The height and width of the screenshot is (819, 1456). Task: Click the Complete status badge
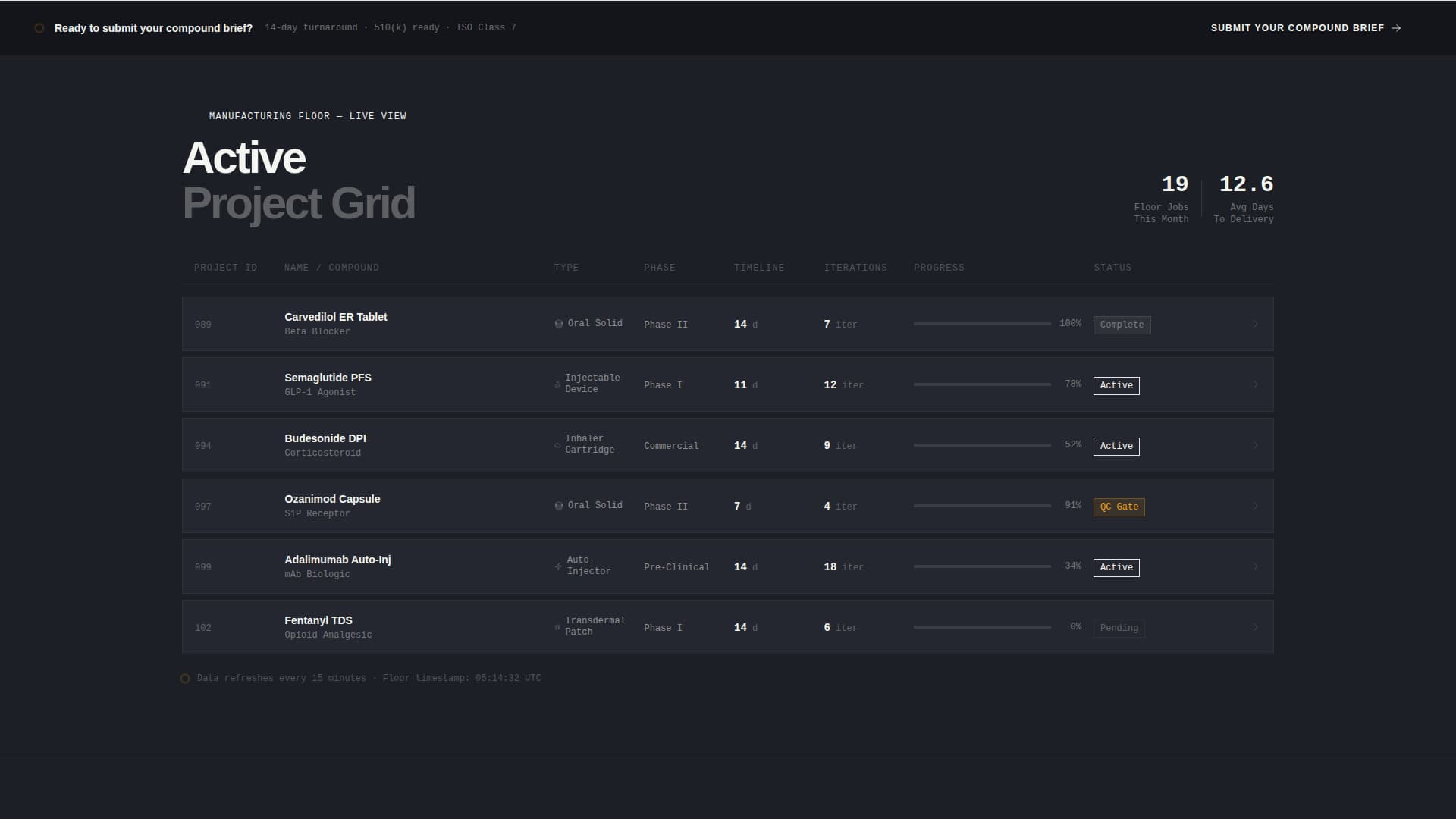[1122, 325]
